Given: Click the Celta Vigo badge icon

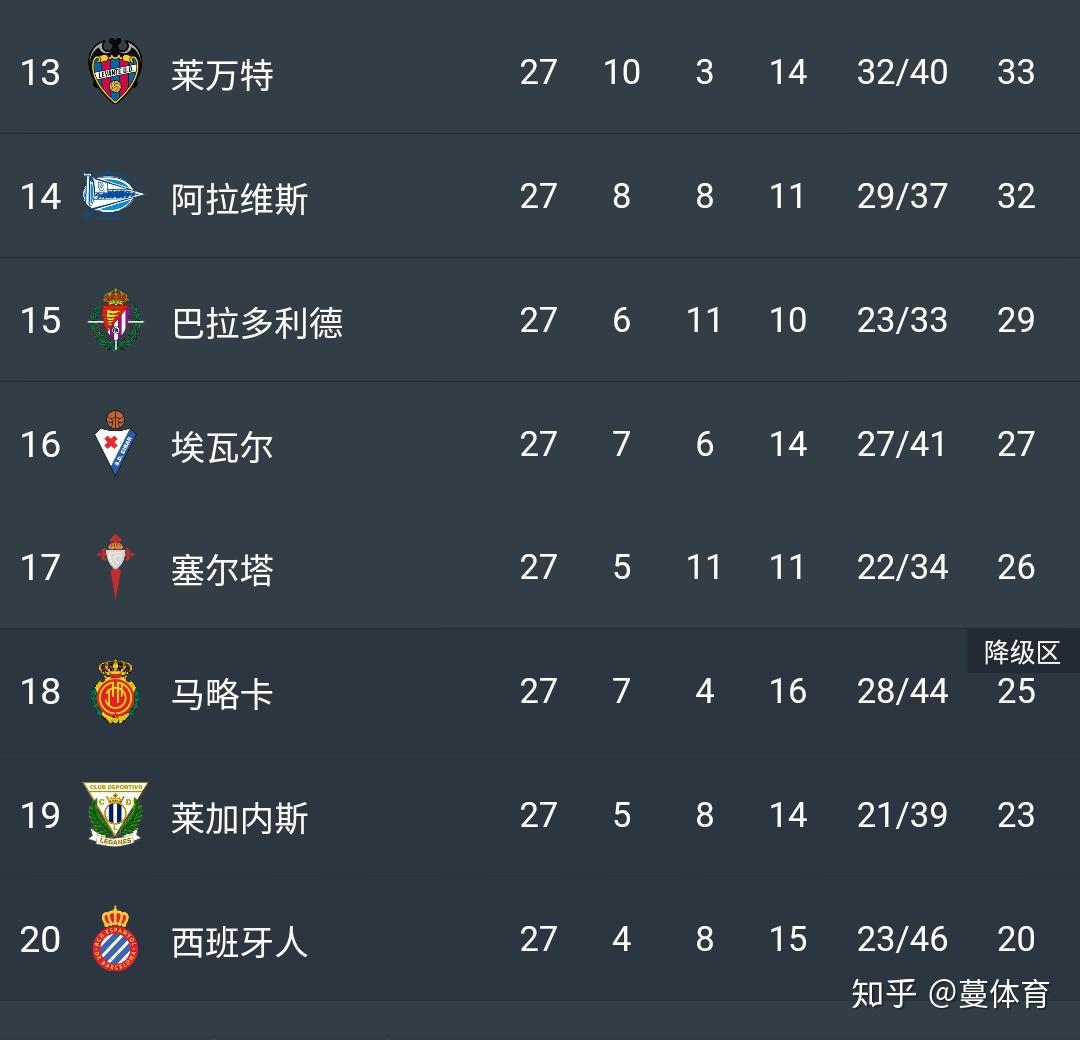Looking at the screenshot, I should (115, 567).
